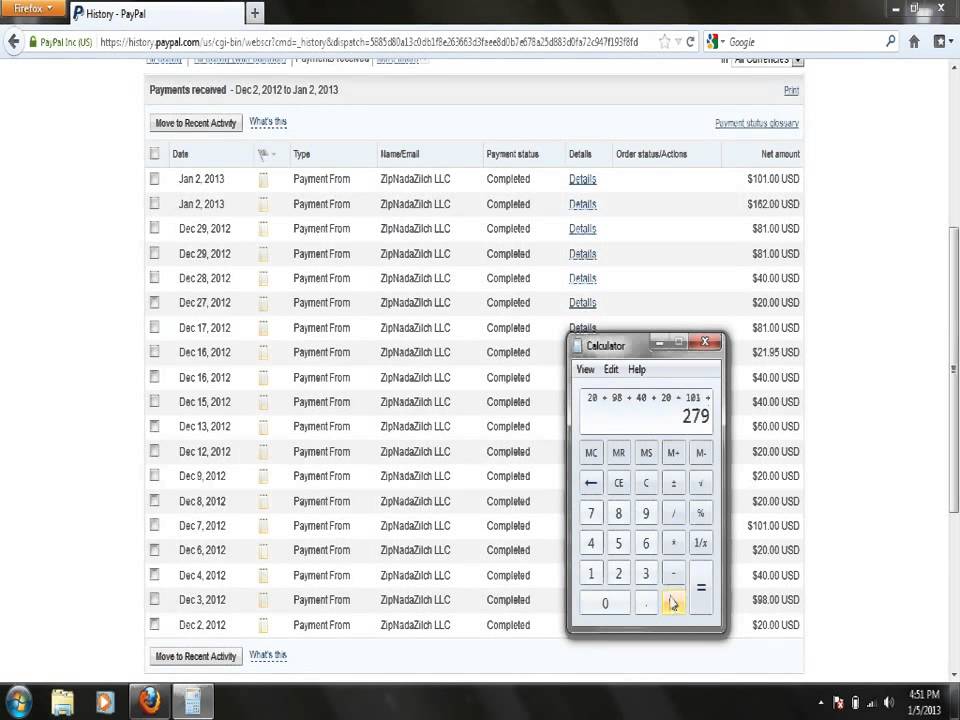Reload the page with the refresh icon
Screen dimensions: 960x720
691,42
